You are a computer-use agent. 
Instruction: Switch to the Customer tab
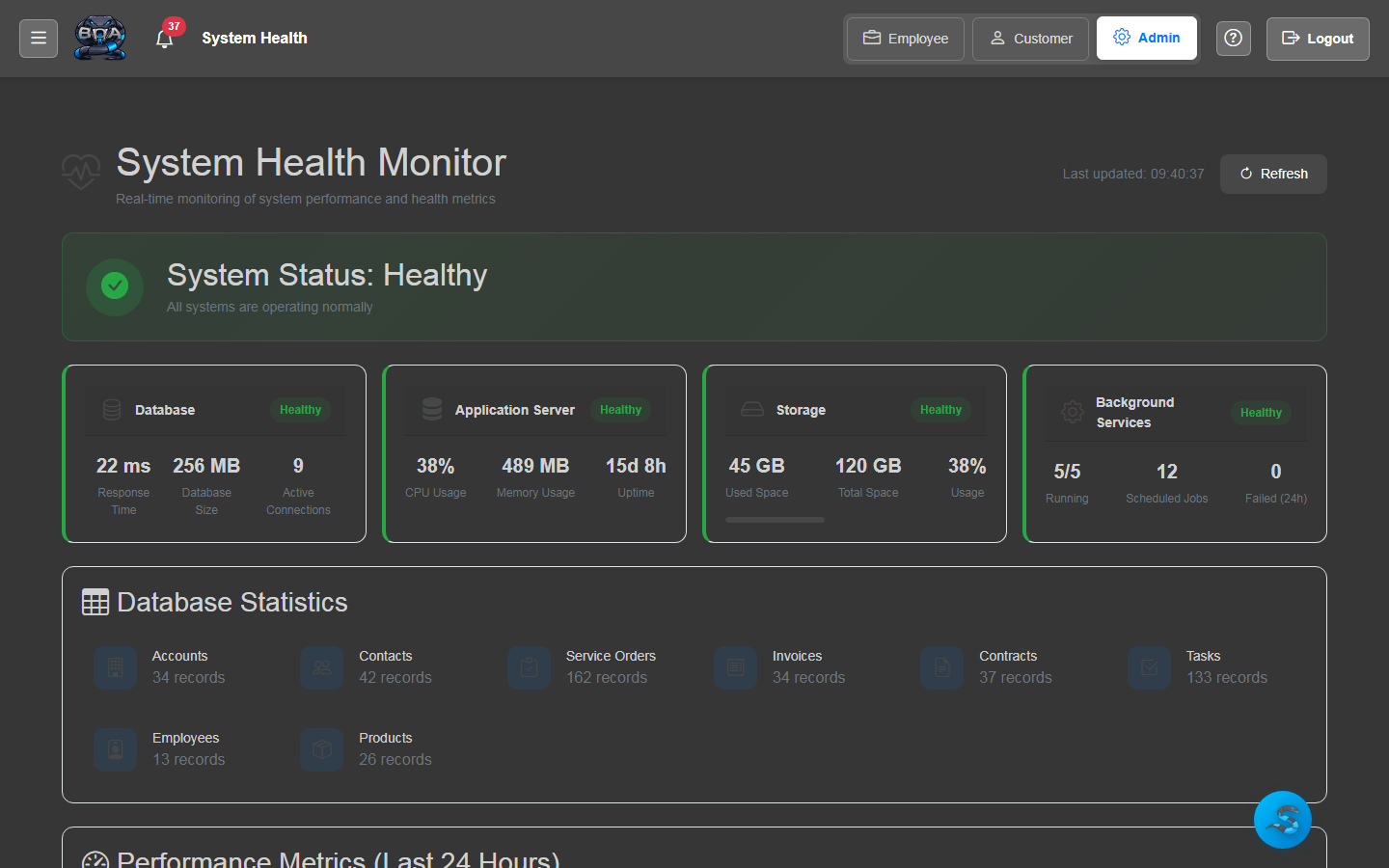(x=1030, y=39)
